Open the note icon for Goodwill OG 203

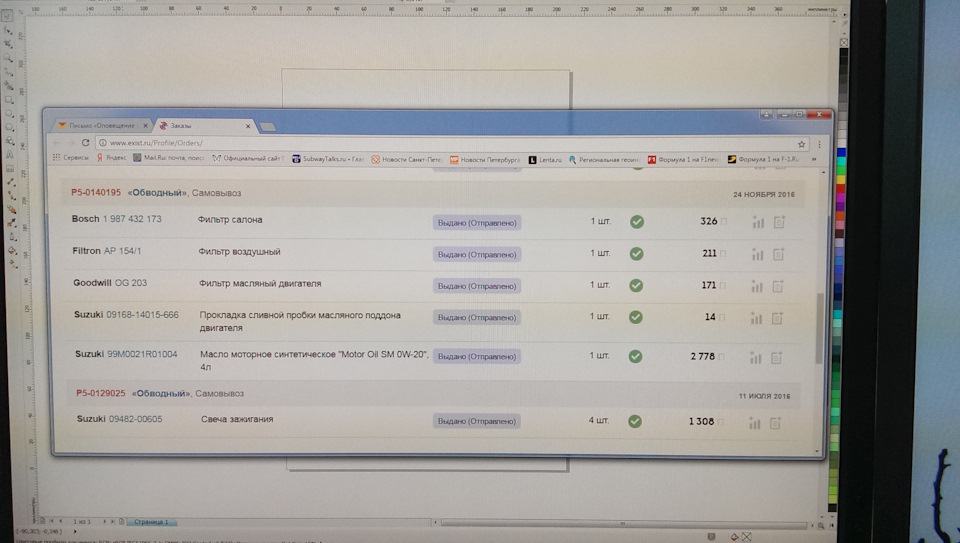(x=778, y=286)
